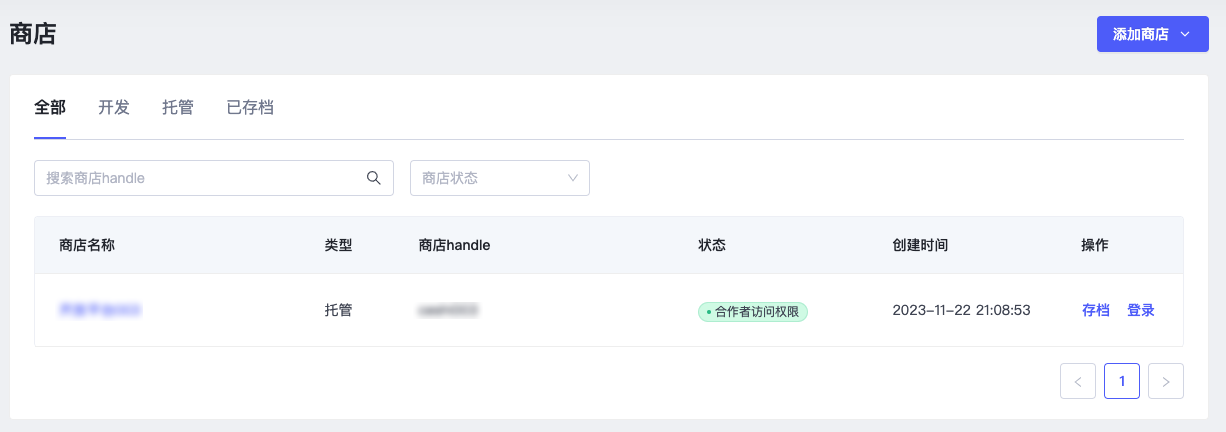Click the 创建时间 column header
1226x432 pixels.
tap(920, 245)
